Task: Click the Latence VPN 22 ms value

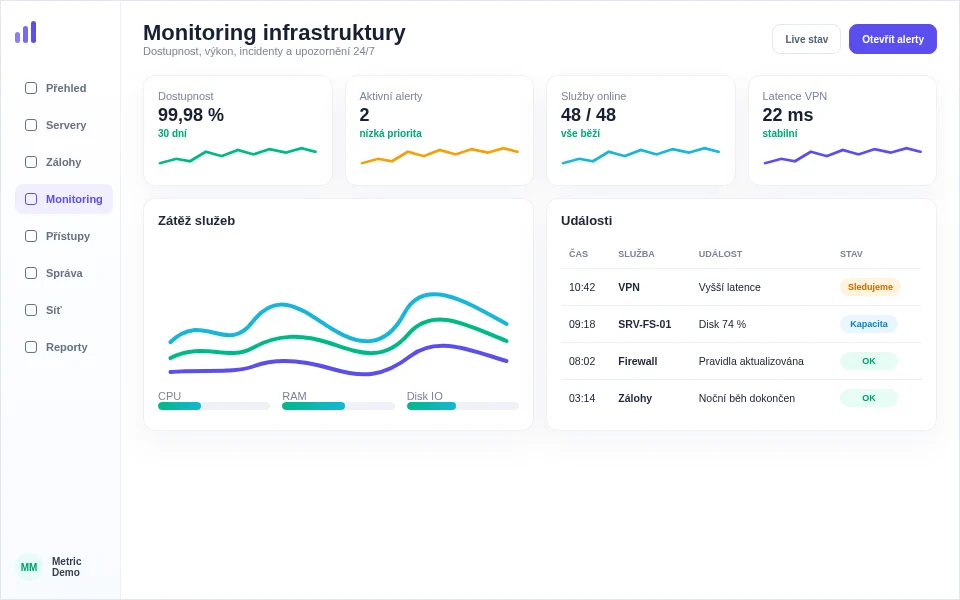Action: (x=787, y=114)
